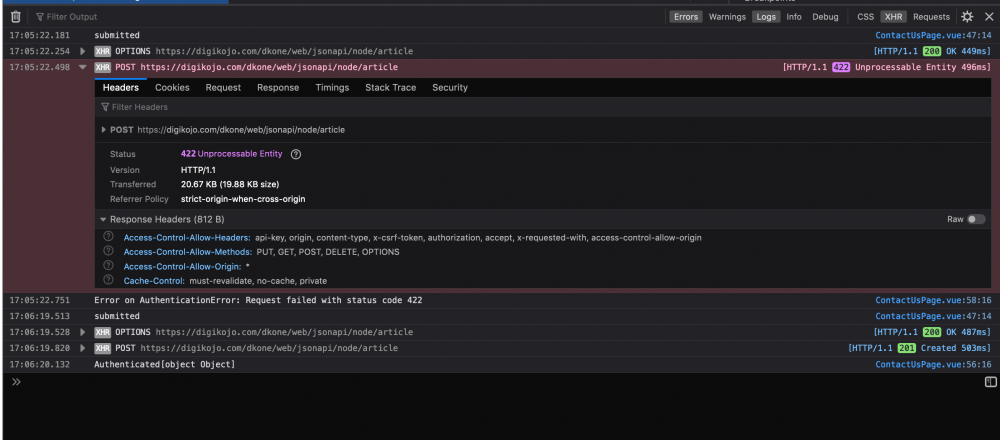Click strict-origin-when-cross-origin value
Image resolution: width=1000 pixels, height=440 pixels.
pyautogui.click(x=243, y=199)
